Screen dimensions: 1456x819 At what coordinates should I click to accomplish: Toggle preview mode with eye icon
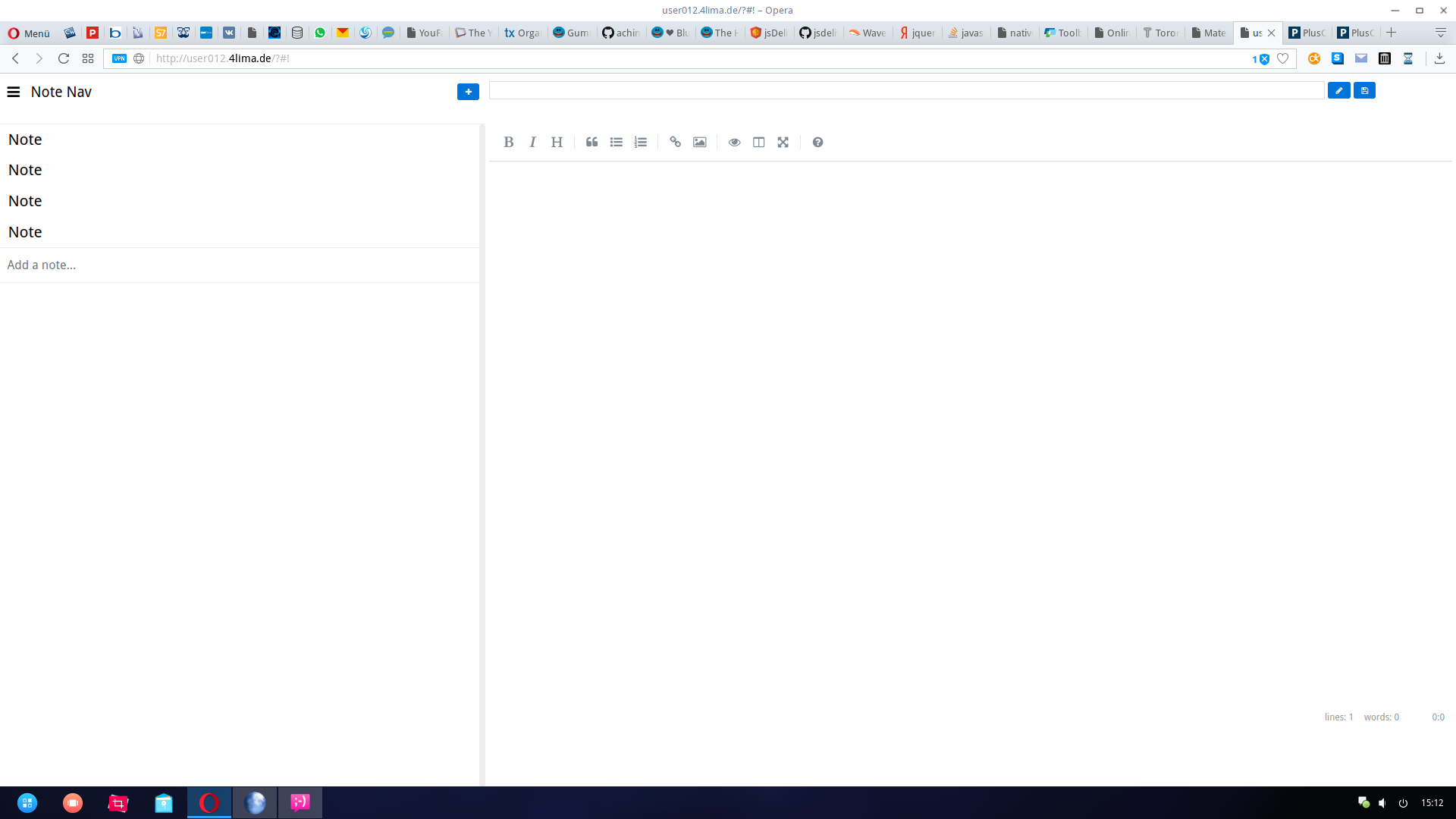735,142
